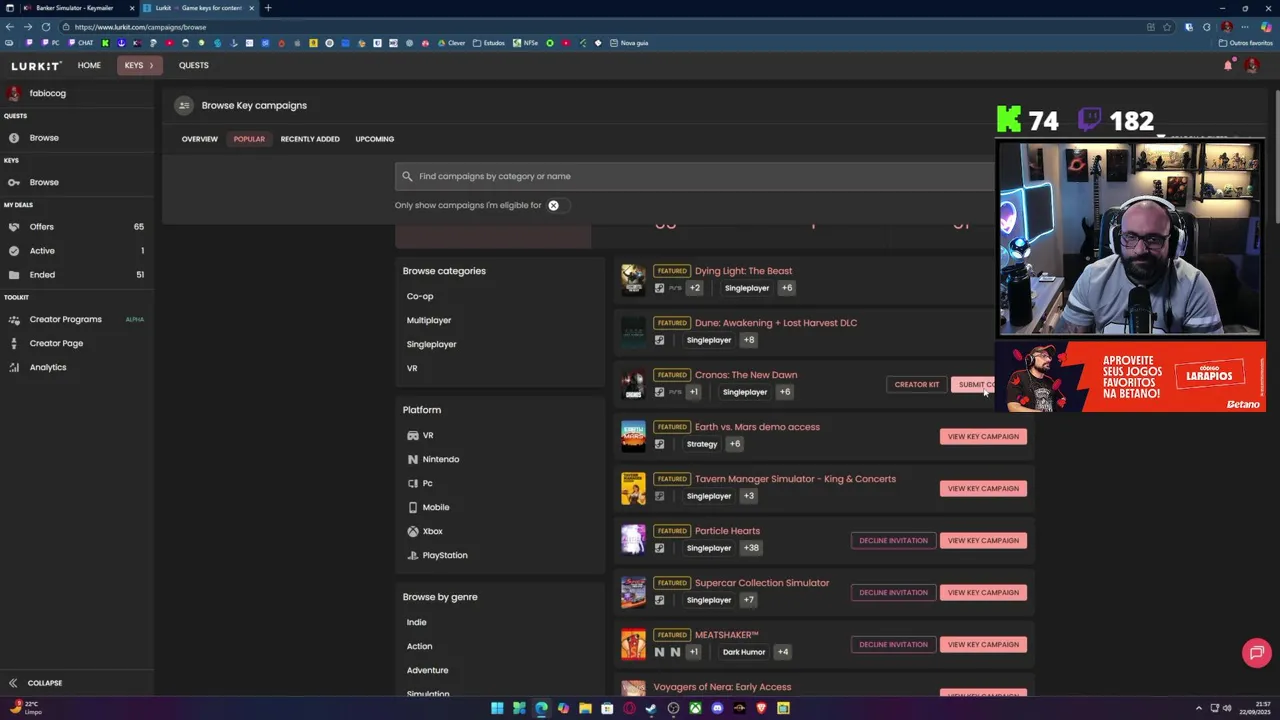Click the Nintendo platform icon
This screenshot has height=720, width=1280.
click(x=413, y=459)
